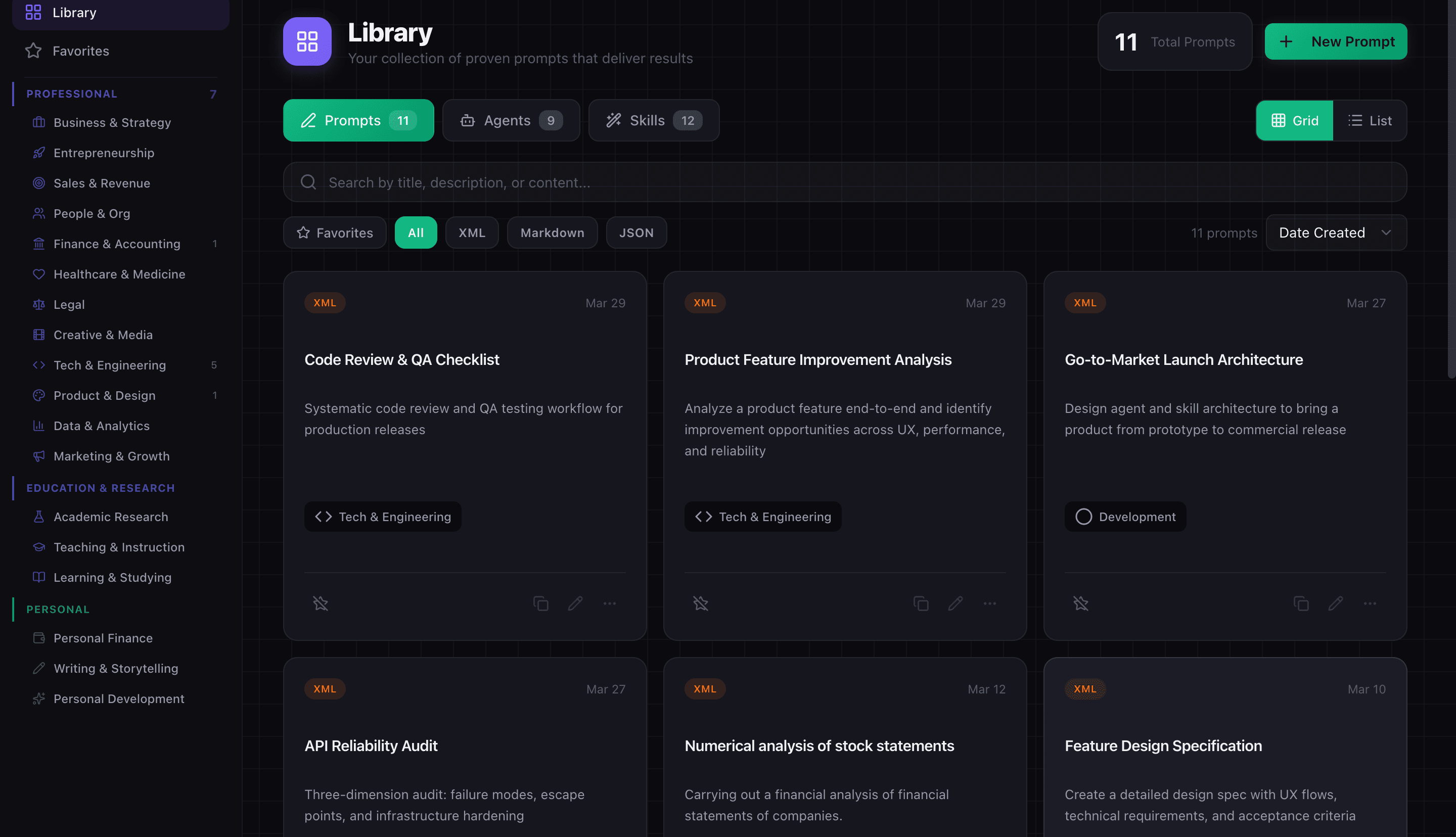Open more options for Go-to-Market Launch Architecture
This screenshot has width=1456, height=837.
point(1370,603)
